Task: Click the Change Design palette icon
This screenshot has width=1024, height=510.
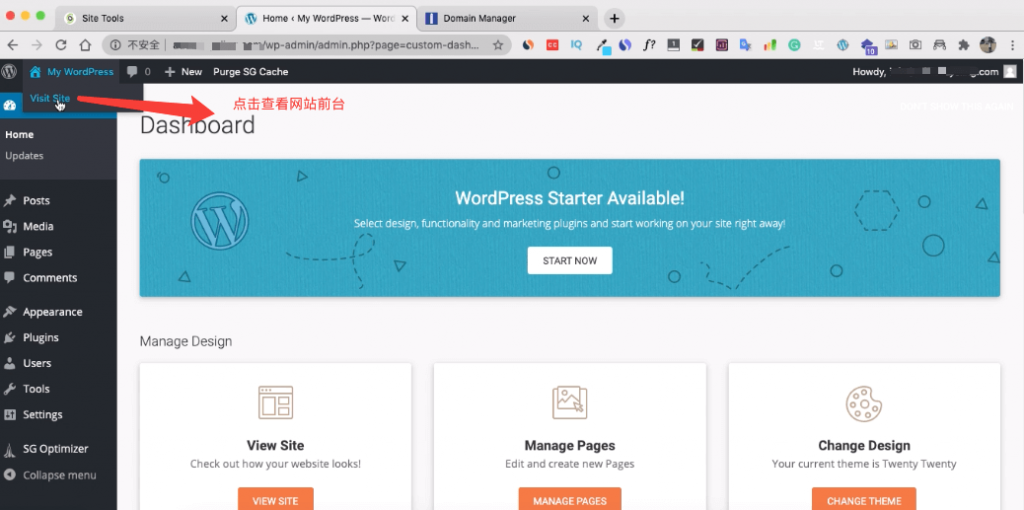Action: click(x=863, y=404)
